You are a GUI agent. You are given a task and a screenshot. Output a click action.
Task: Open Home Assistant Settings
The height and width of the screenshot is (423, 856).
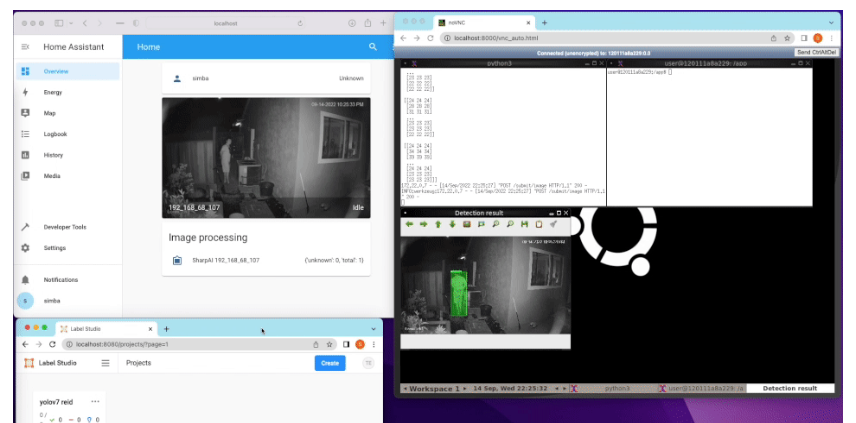point(54,248)
